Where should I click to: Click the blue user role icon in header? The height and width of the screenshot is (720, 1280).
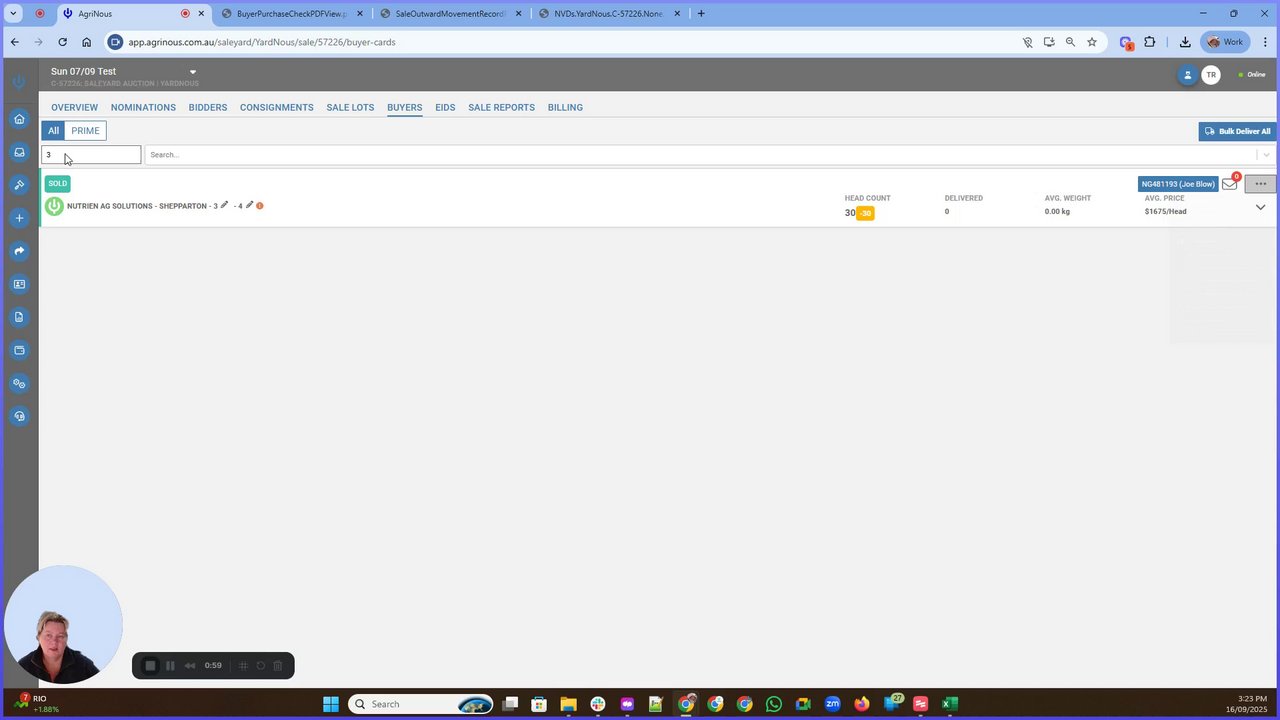click(x=1187, y=75)
